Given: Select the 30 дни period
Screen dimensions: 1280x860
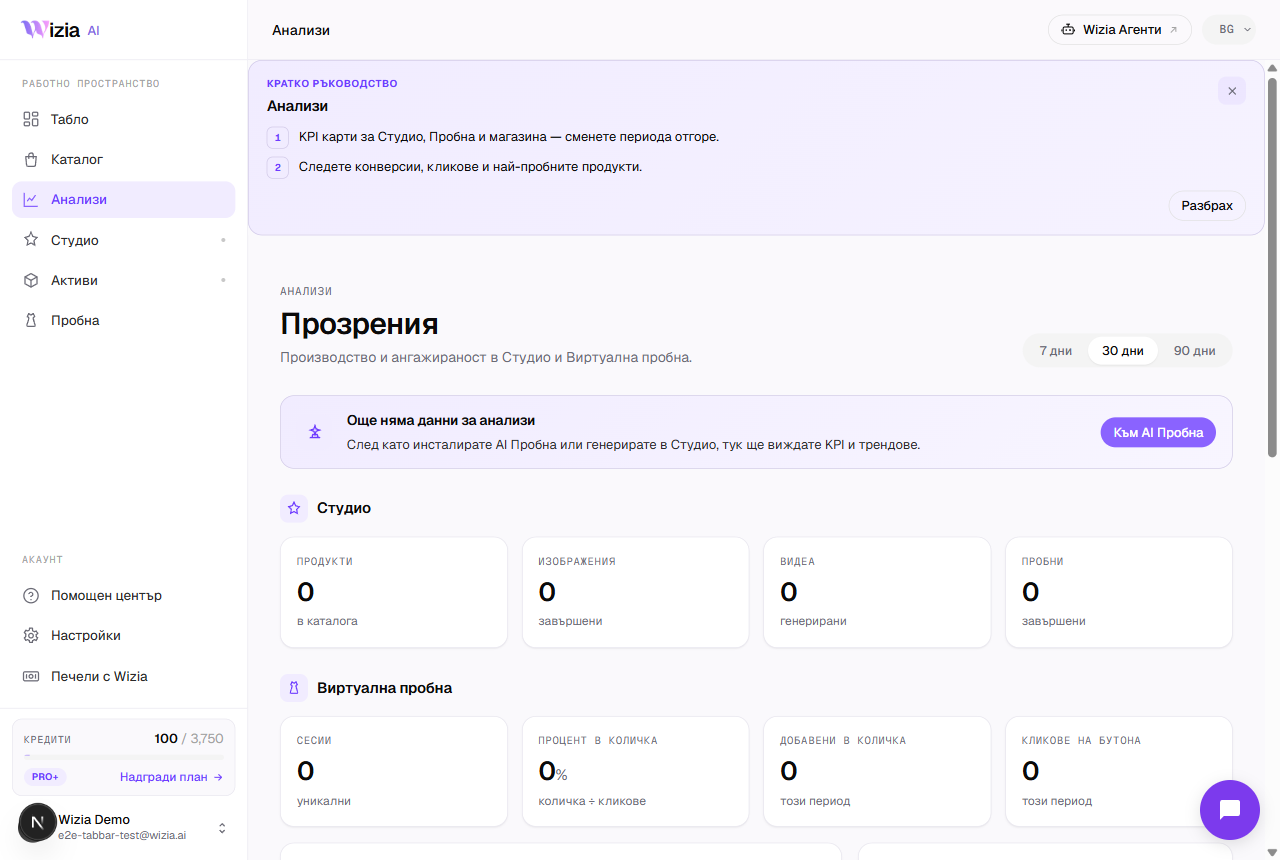Looking at the screenshot, I should click(x=1123, y=351).
